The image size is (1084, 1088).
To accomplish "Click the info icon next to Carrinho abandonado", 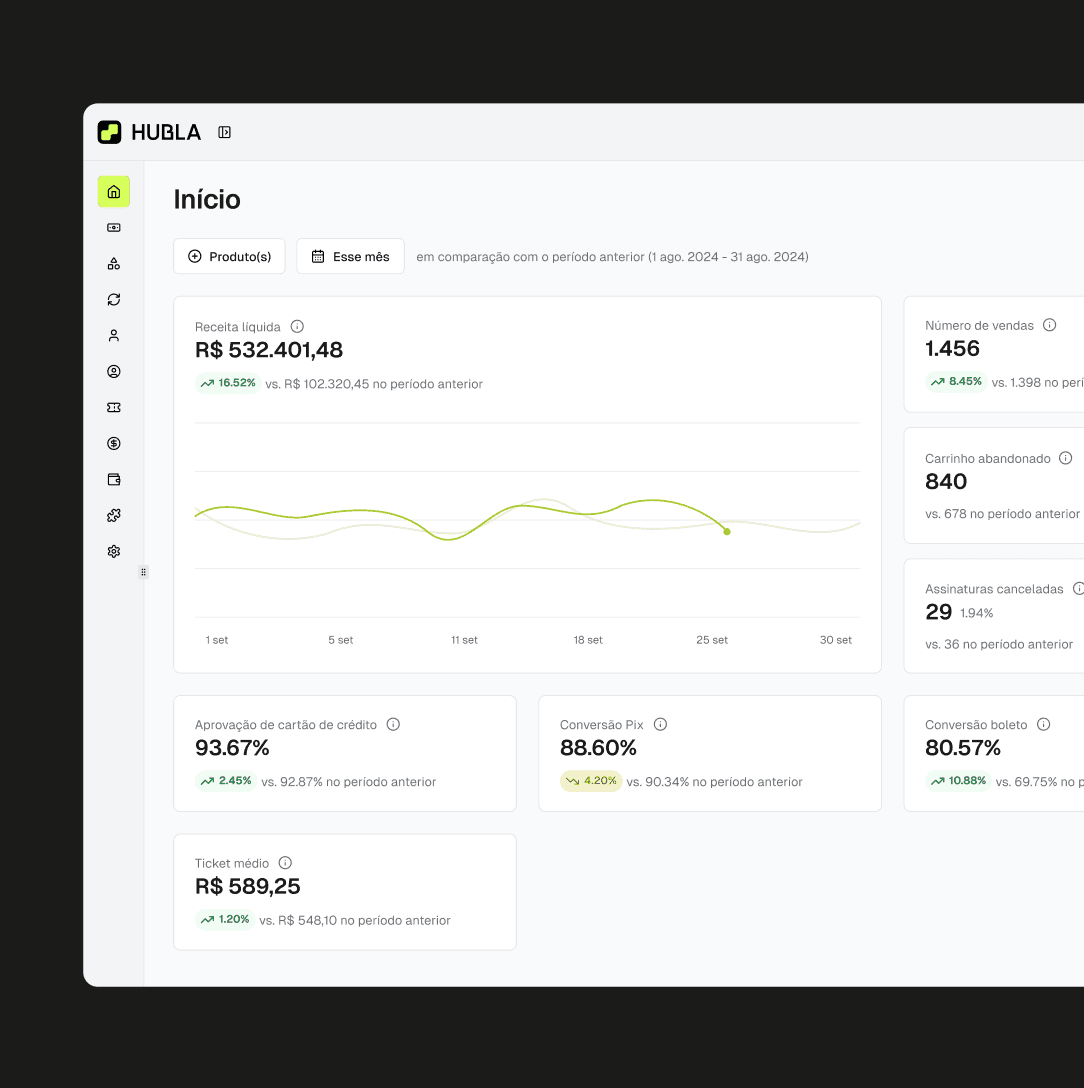I will click(1065, 458).
